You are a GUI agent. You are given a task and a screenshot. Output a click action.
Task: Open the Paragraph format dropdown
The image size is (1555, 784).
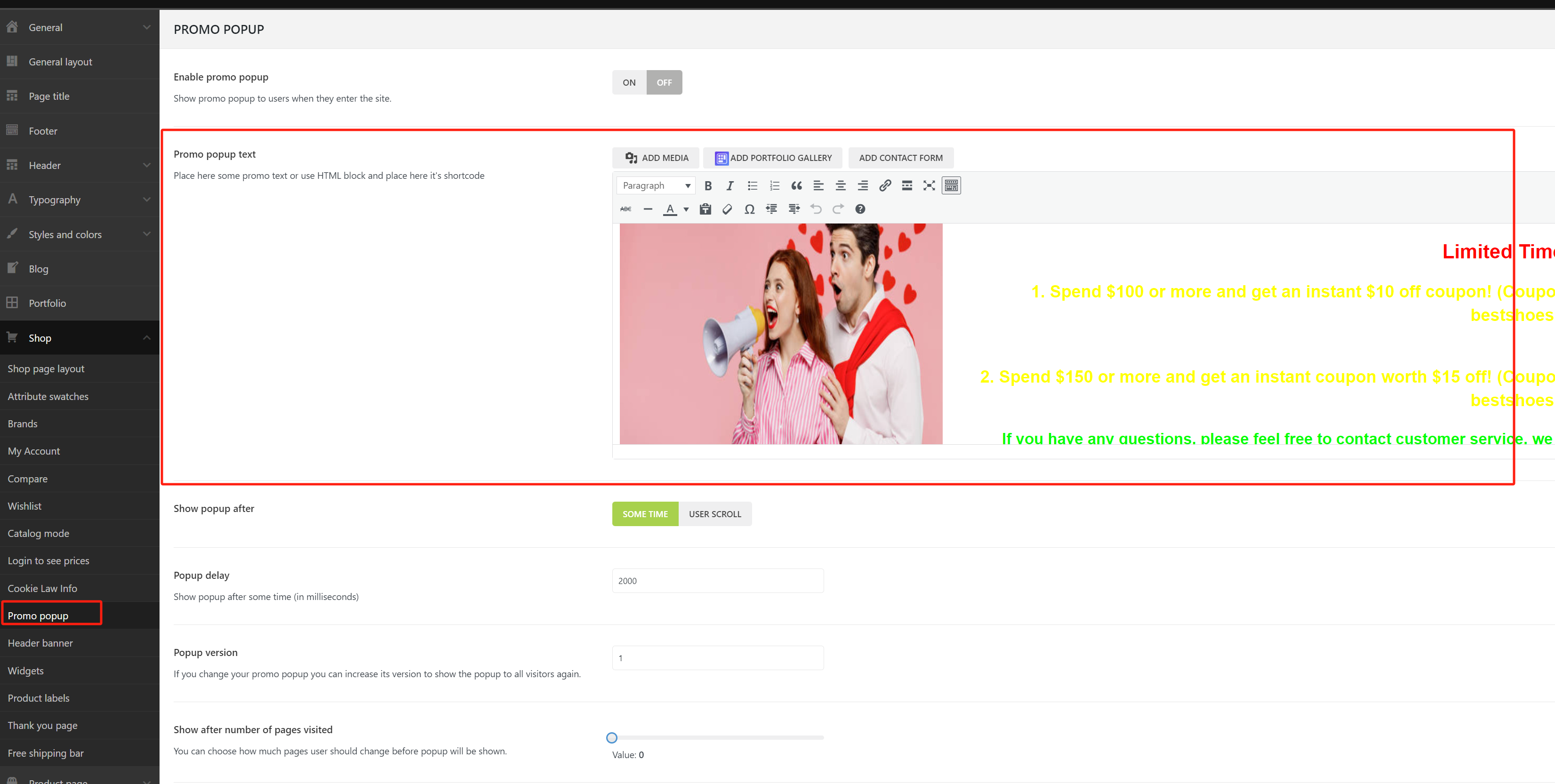click(656, 186)
